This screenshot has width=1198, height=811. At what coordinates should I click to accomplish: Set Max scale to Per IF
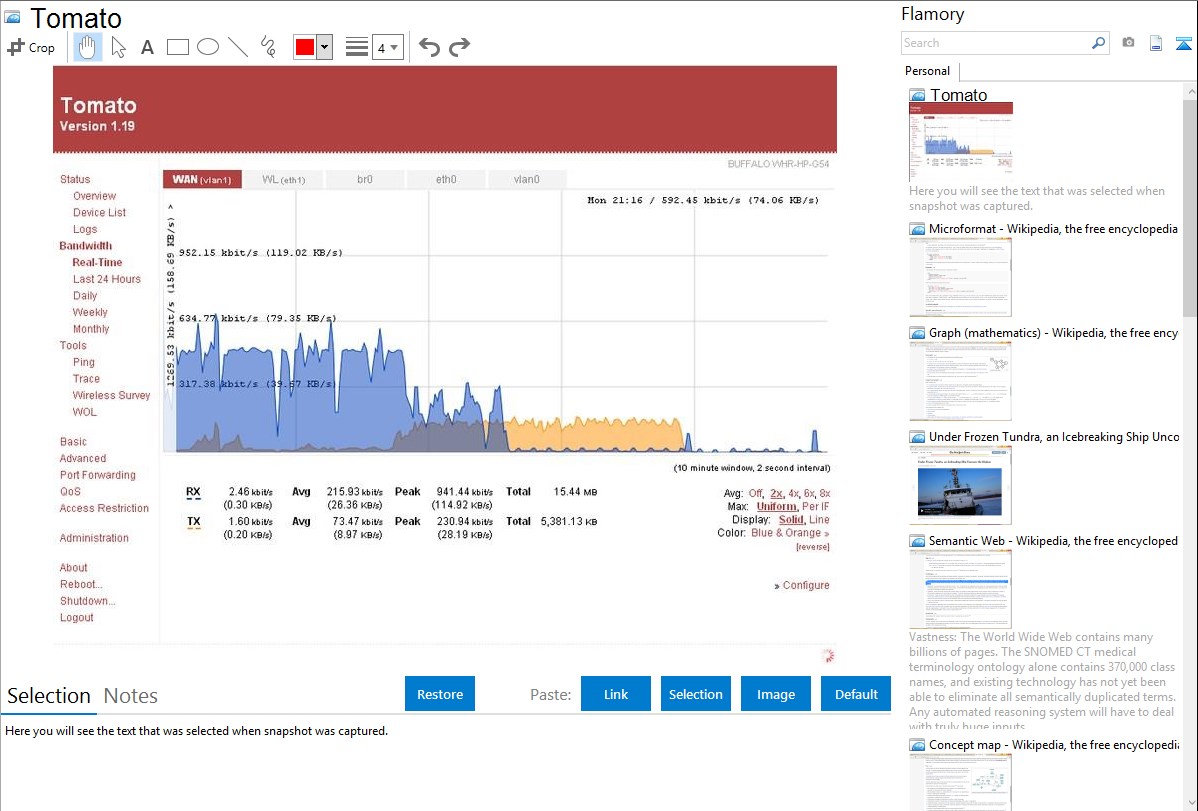816,507
